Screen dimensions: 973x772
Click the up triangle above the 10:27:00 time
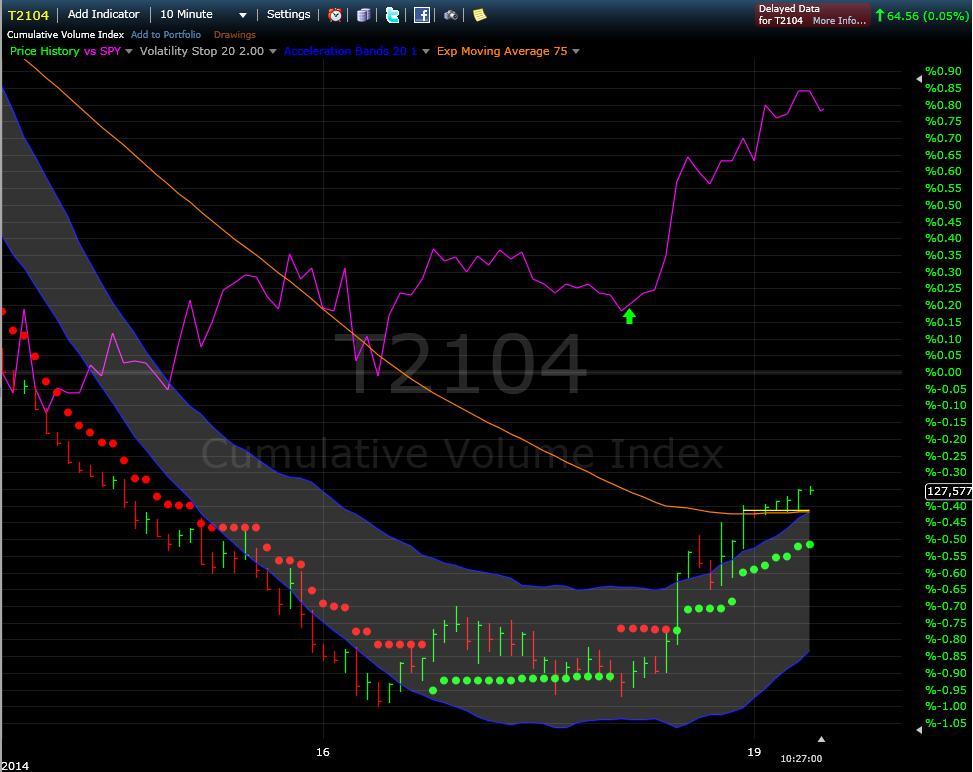pos(821,739)
